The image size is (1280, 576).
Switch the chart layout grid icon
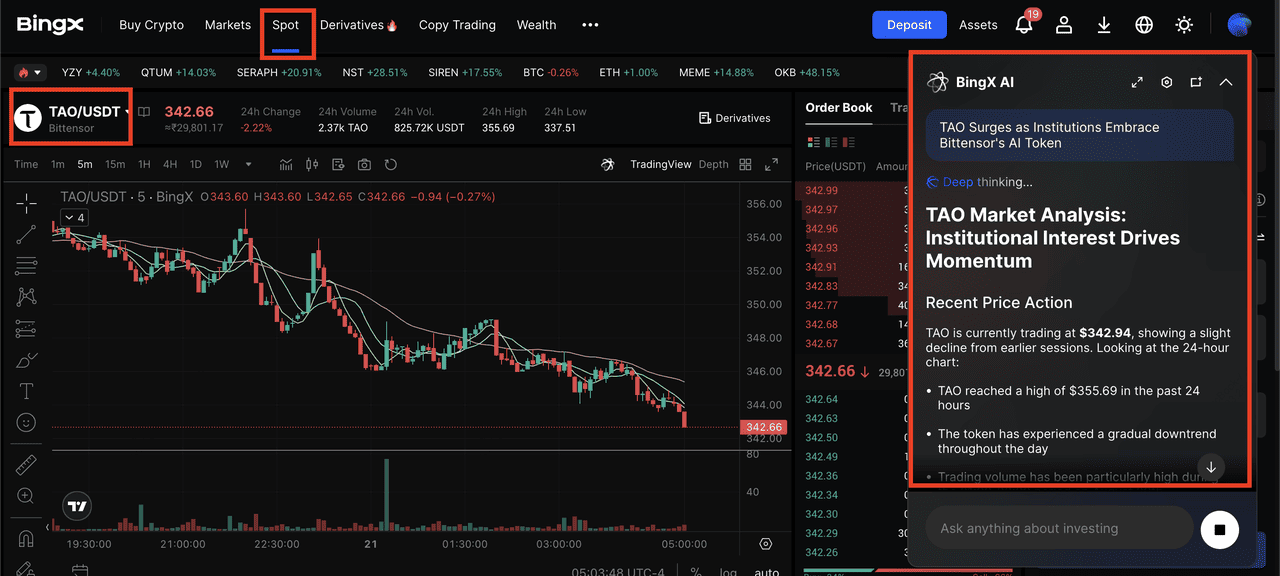tap(745, 164)
